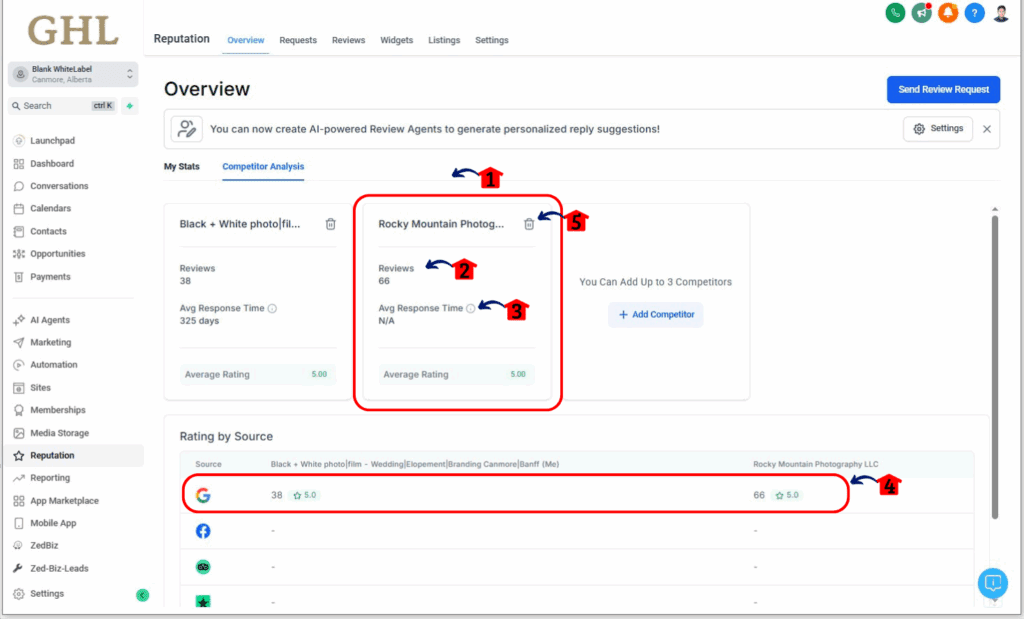Switch to the Reviews tab
Screen dimensions: 1024x619
coord(348,40)
